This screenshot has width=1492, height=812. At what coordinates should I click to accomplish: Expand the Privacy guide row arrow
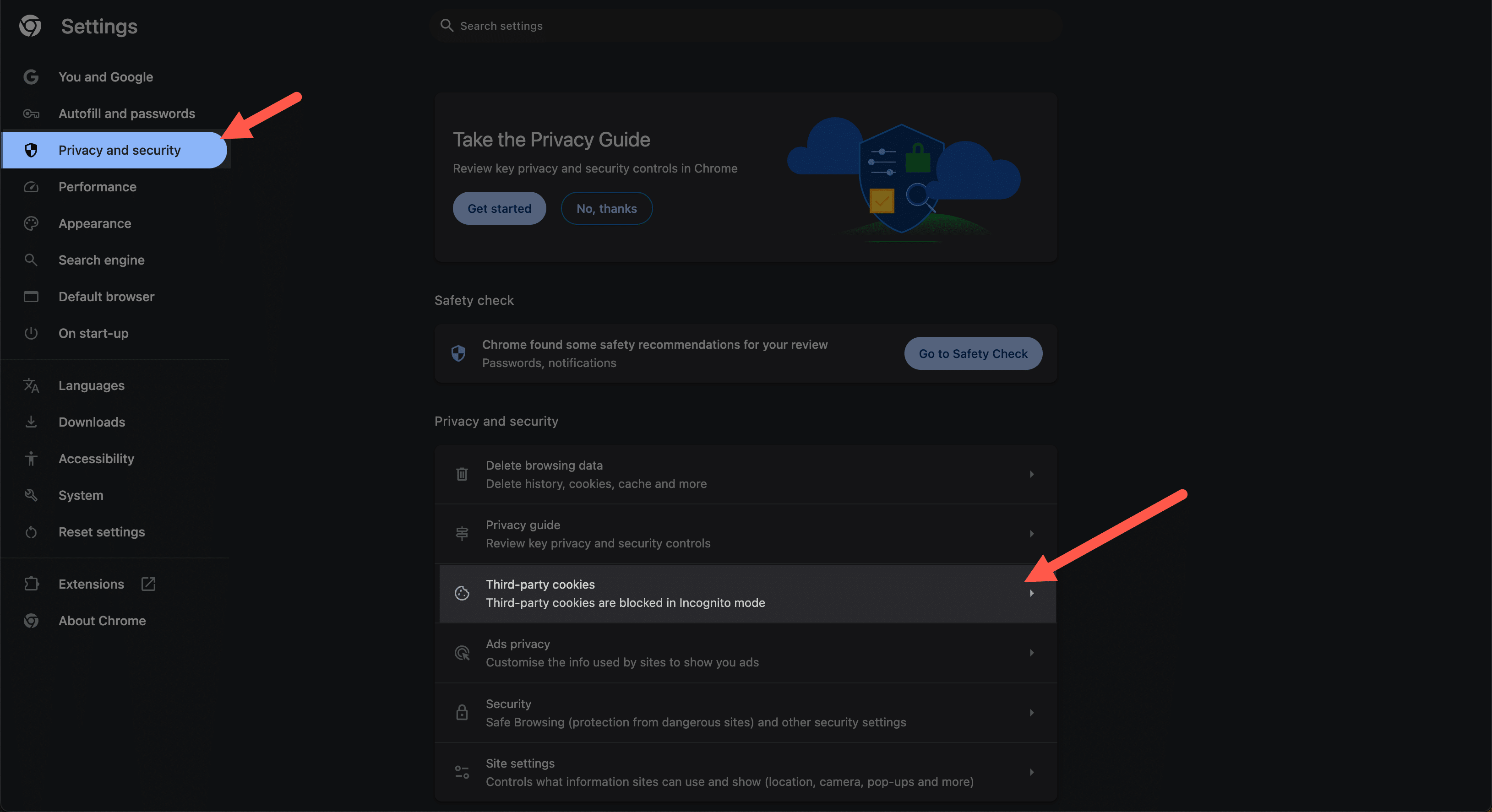(1032, 534)
